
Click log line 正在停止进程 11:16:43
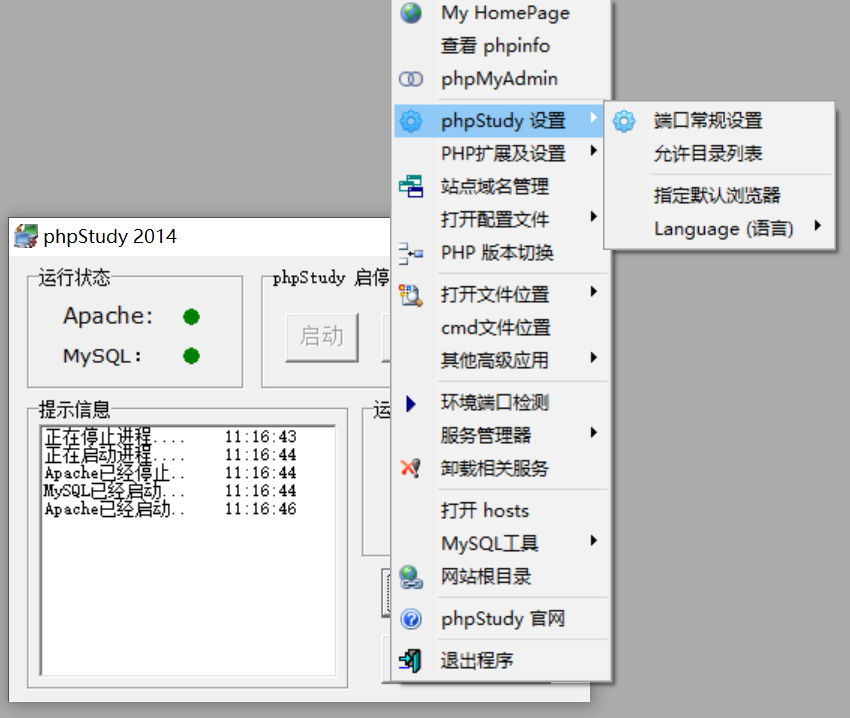[170, 437]
